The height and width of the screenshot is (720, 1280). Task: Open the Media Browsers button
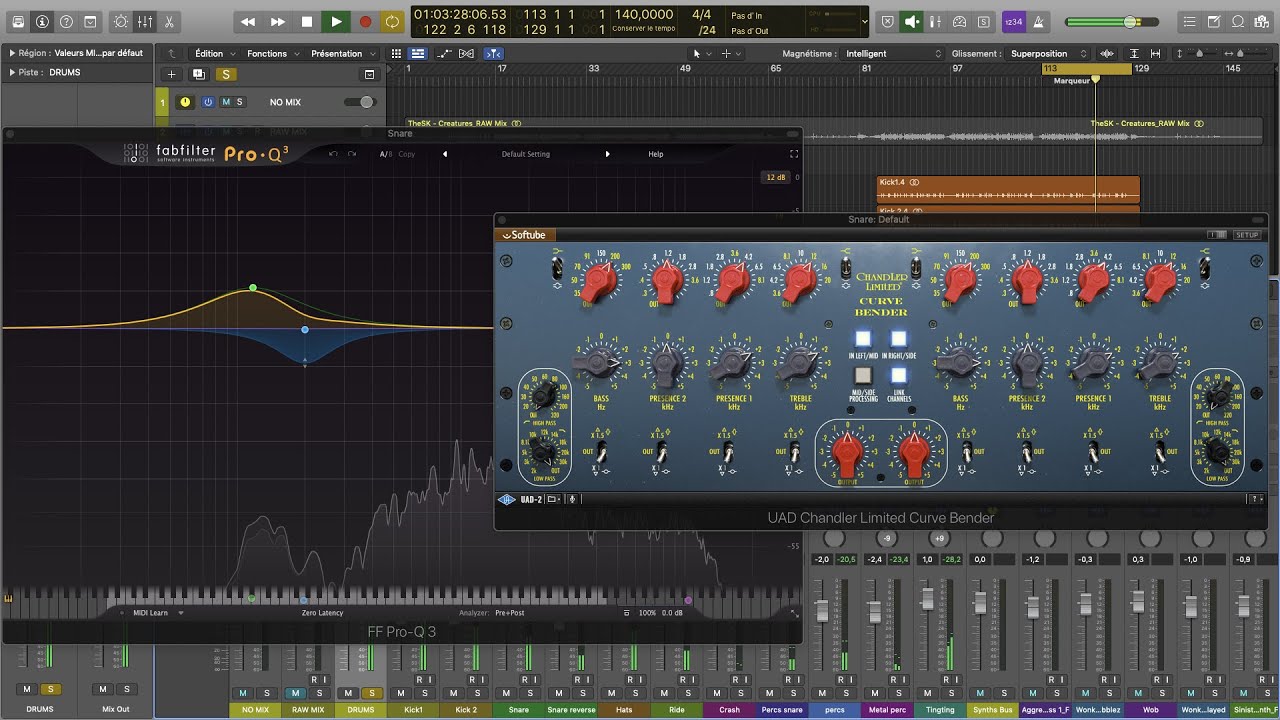1262,21
